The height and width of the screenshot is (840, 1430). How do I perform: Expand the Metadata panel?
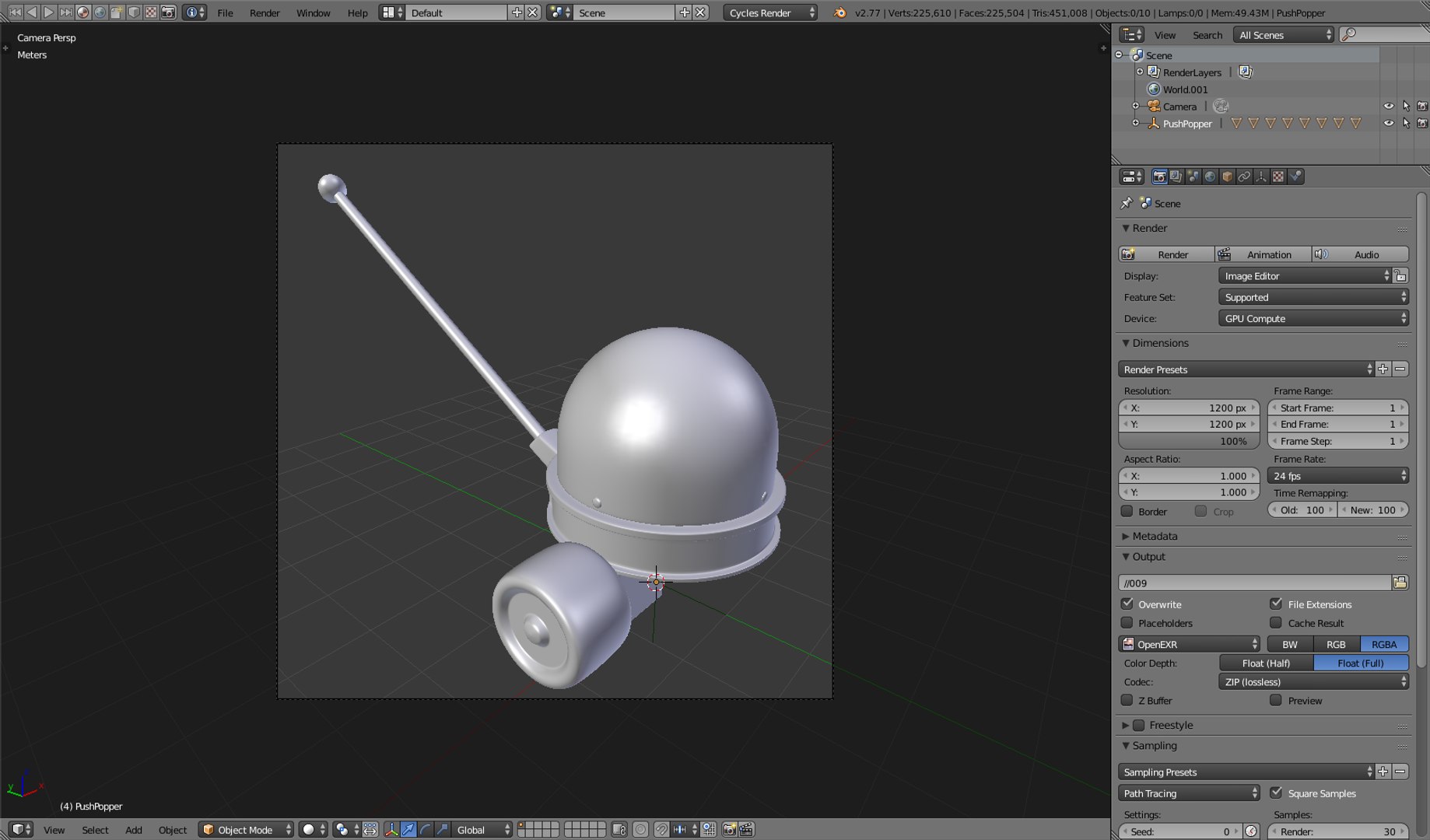tap(1155, 536)
